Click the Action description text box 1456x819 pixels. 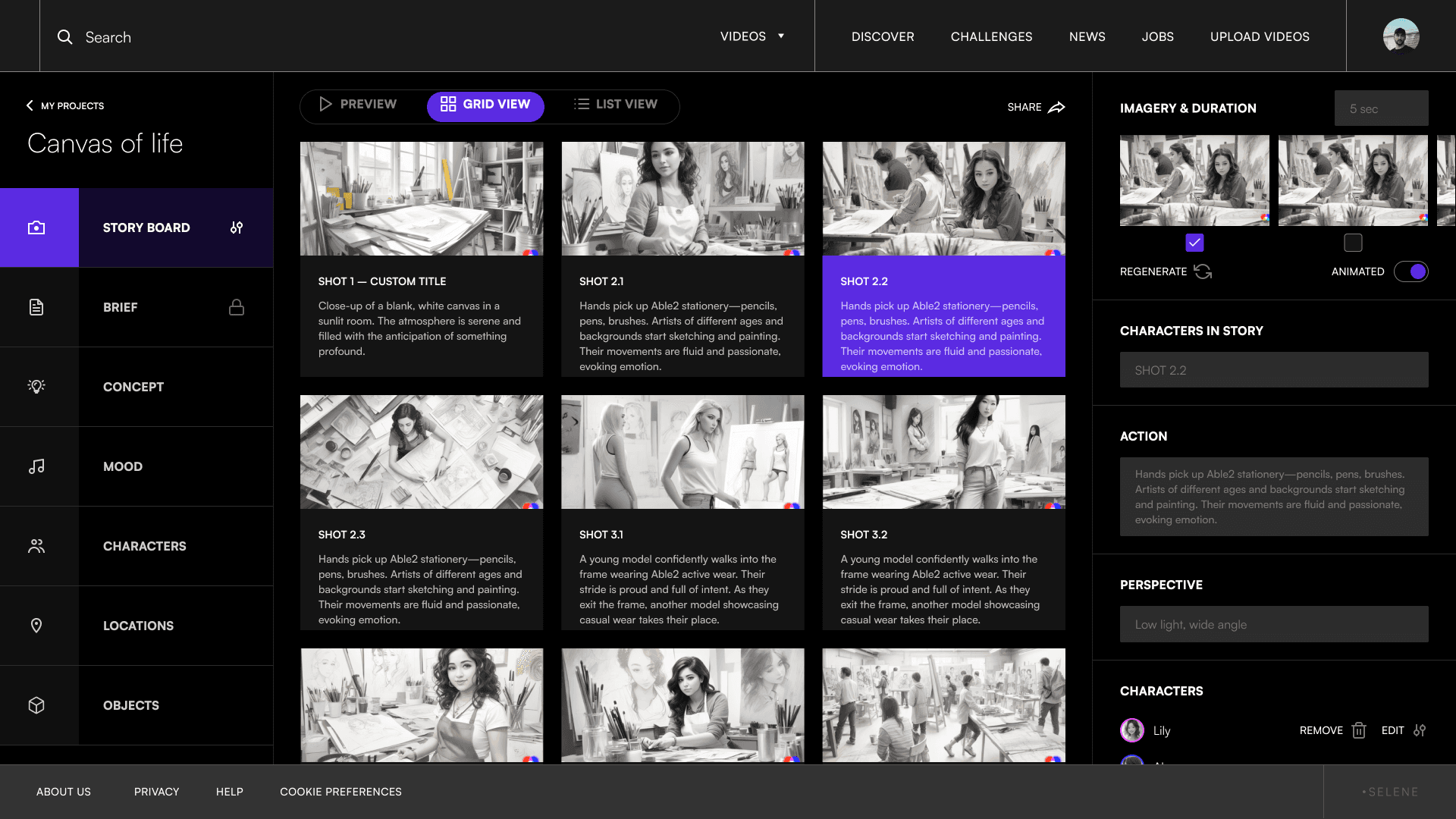pos(1274,497)
